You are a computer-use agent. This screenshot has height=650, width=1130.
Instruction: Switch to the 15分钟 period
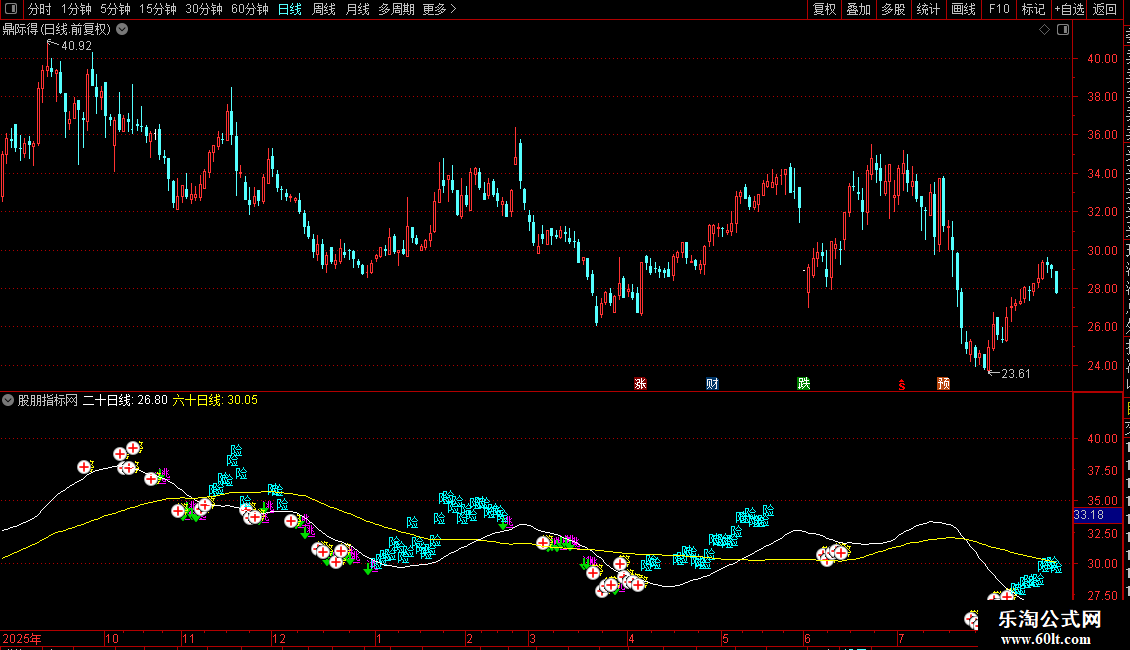[x=157, y=9]
